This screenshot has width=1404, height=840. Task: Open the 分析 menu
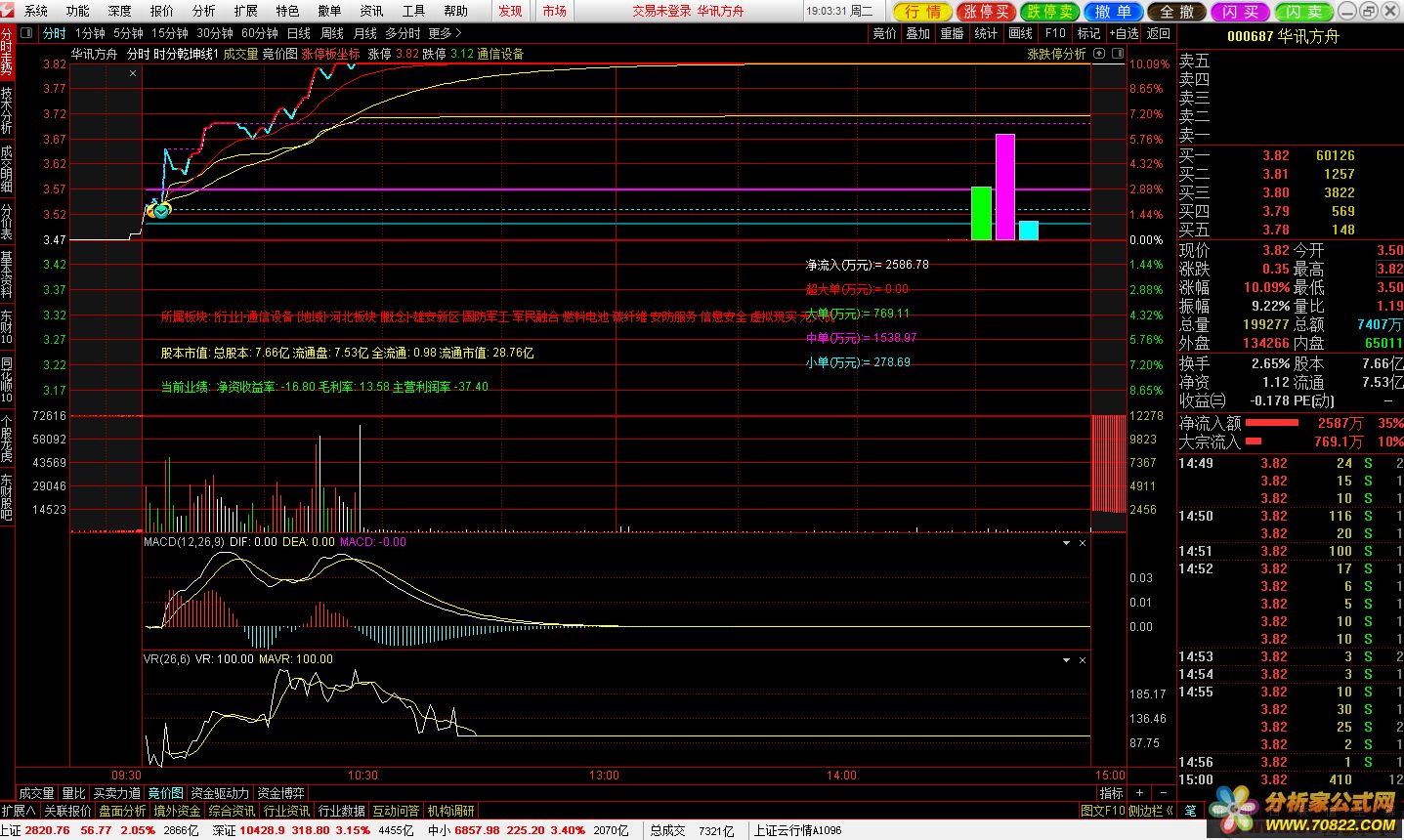[204, 11]
